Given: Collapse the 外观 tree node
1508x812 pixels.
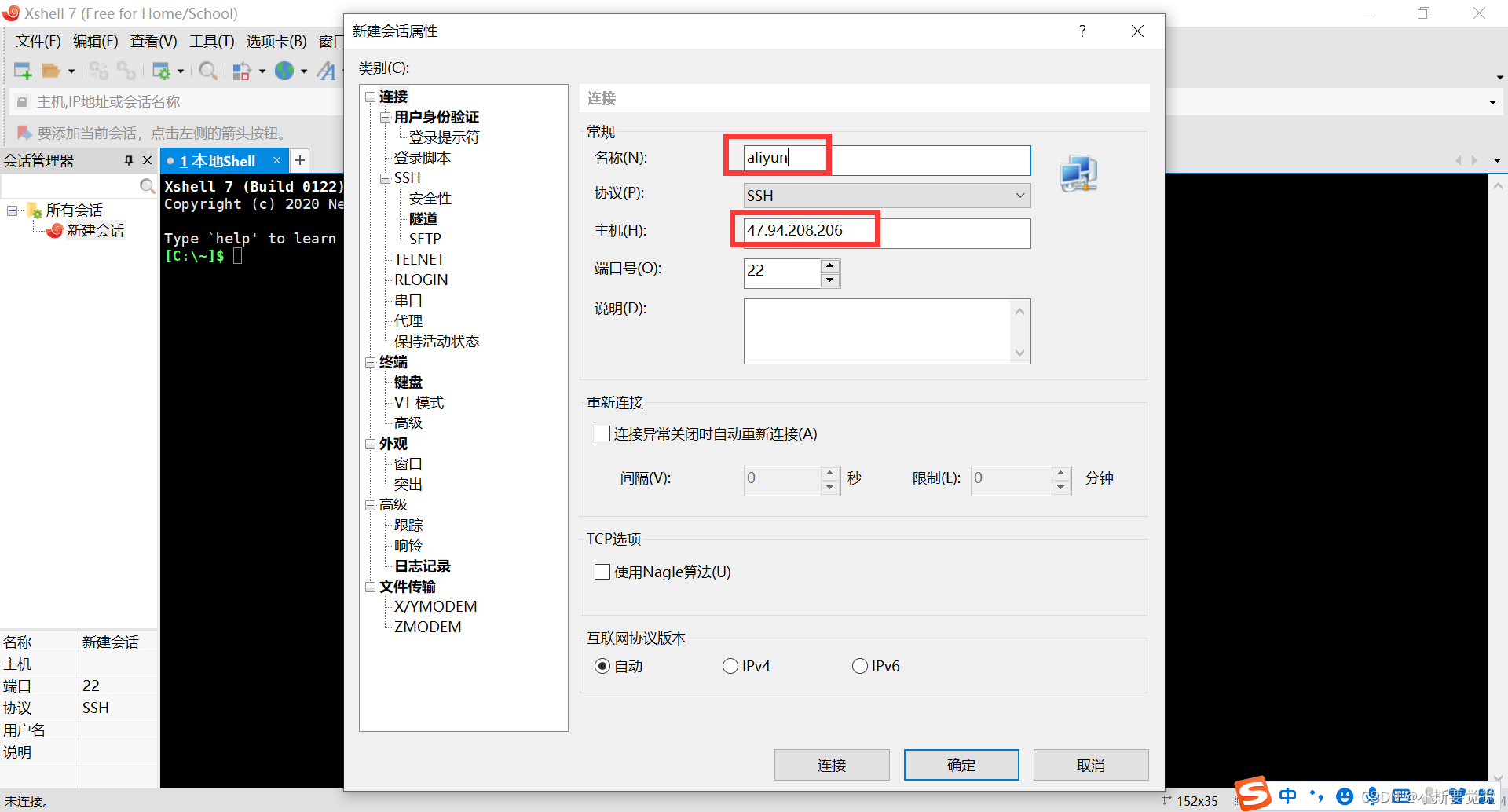Looking at the screenshot, I should [x=370, y=444].
